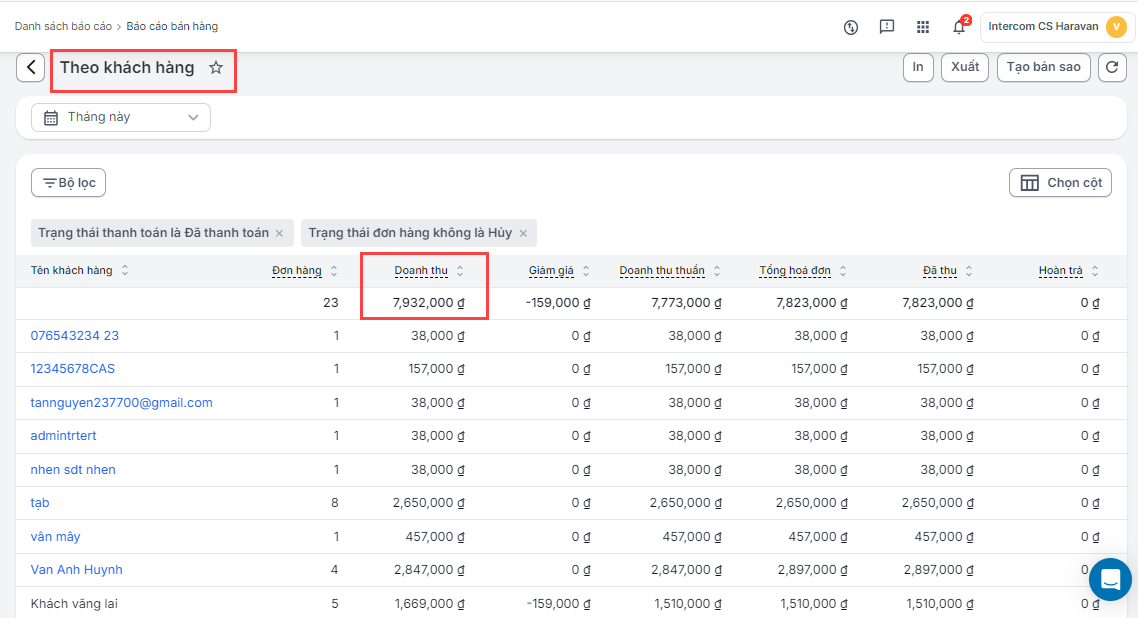Open the notifications bell
The height and width of the screenshot is (618, 1138).
click(x=958, y=27)
